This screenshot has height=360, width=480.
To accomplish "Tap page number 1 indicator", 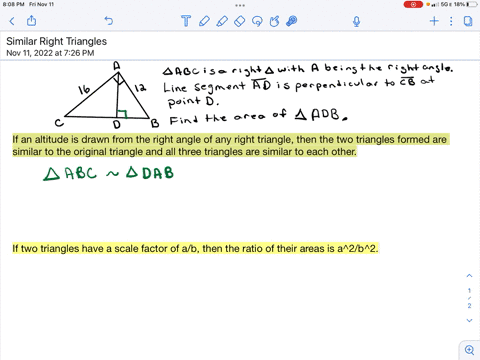I will pyautogui.click(x=469, y=290).
